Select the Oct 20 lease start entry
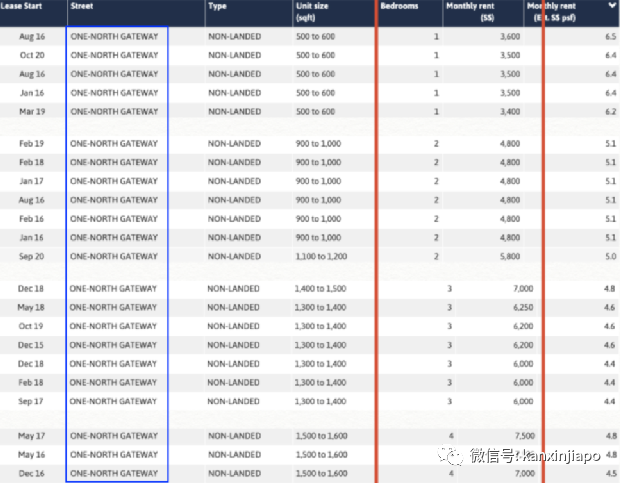Image resolution: width=620 pixels, height=483 pixels. point(32,55)
